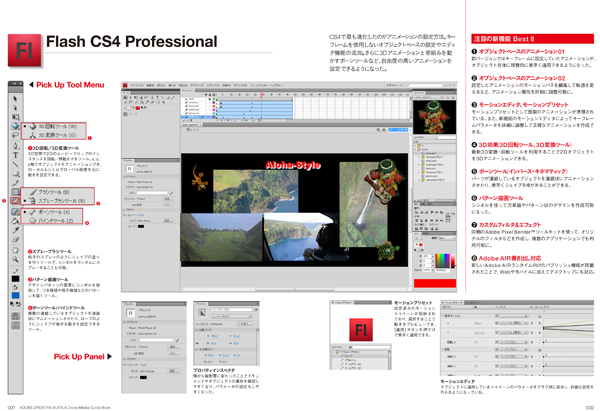The width and height of the screenshot is (600, 411).
Task: Select the Free Transform tool
Action: [15, 117]
